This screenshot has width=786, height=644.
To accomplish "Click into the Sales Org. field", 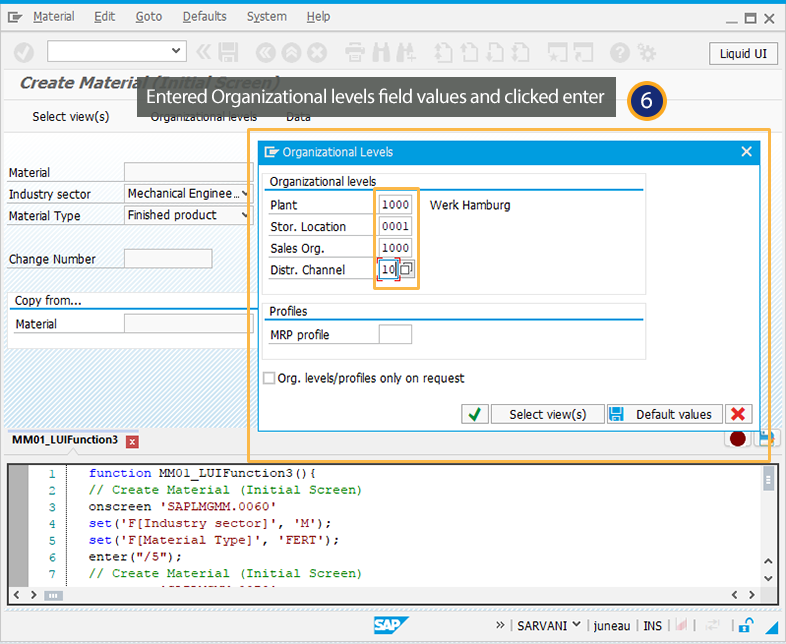I will 395,248.
